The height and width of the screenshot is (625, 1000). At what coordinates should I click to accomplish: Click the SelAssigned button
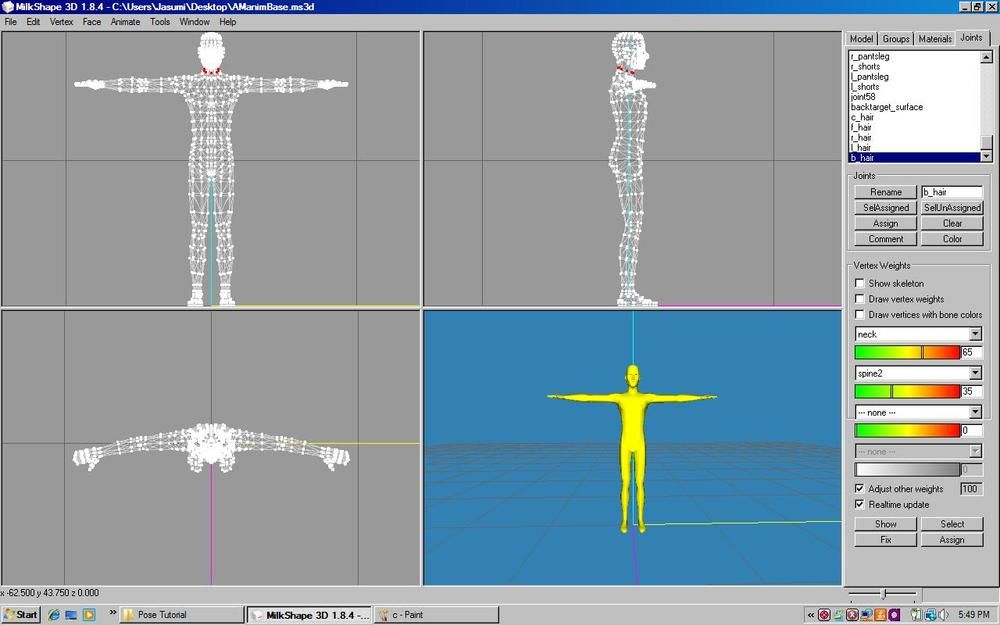(885, 208)
